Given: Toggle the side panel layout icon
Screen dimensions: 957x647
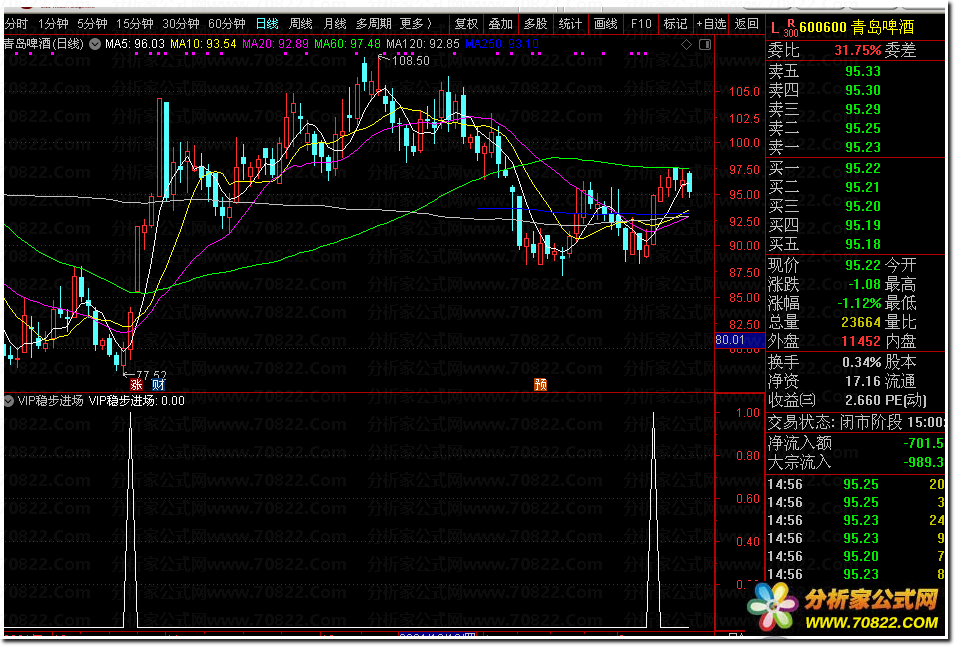Looking at the screenshot, I should pyautogui.click(x=704, y=45).
